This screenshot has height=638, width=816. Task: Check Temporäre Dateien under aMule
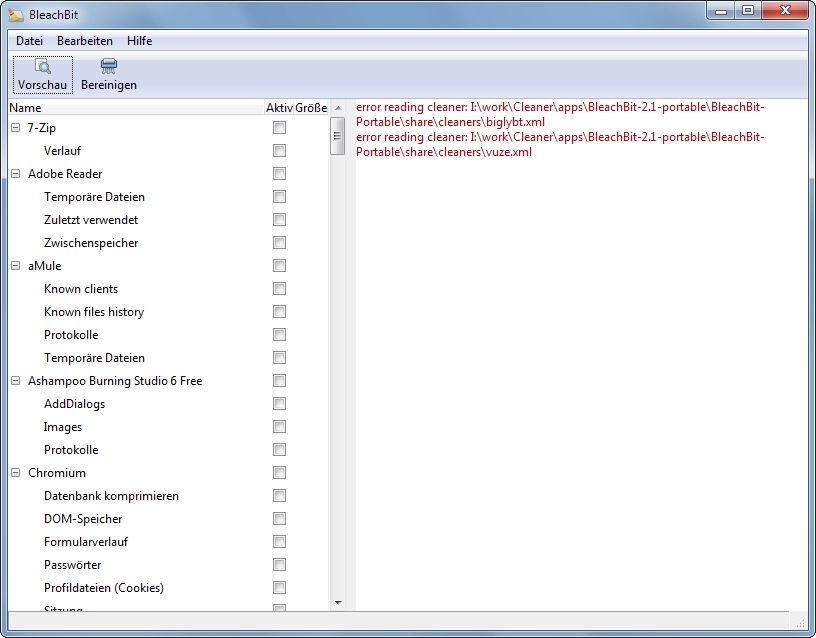(x=279, y=358)
